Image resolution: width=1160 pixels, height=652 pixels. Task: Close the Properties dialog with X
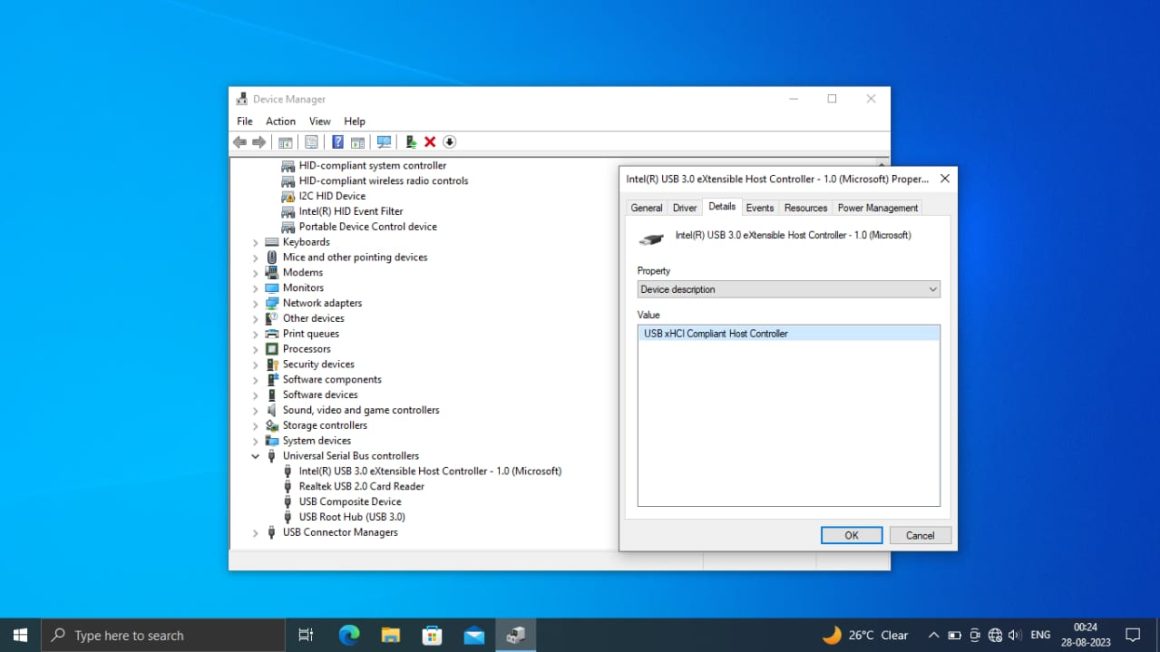[945, 178]
